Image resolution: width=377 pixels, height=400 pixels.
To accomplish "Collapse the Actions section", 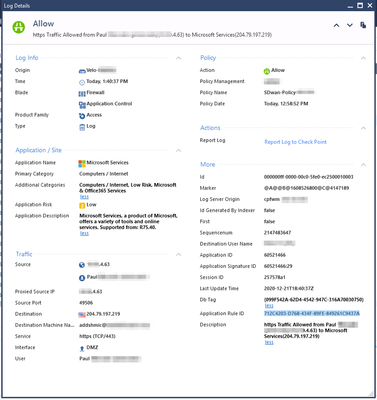I will (x=363, y=128).
